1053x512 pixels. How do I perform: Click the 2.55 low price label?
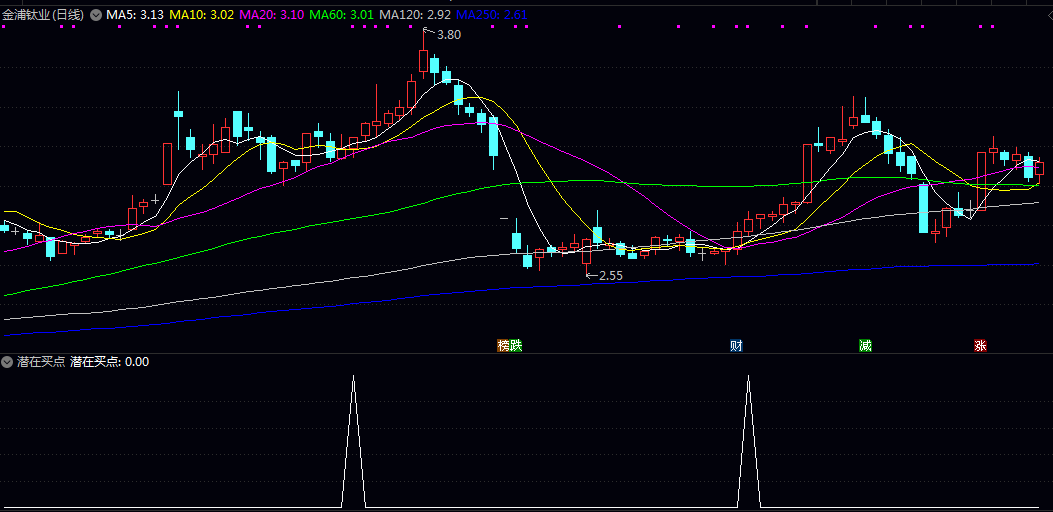[610, 275]
